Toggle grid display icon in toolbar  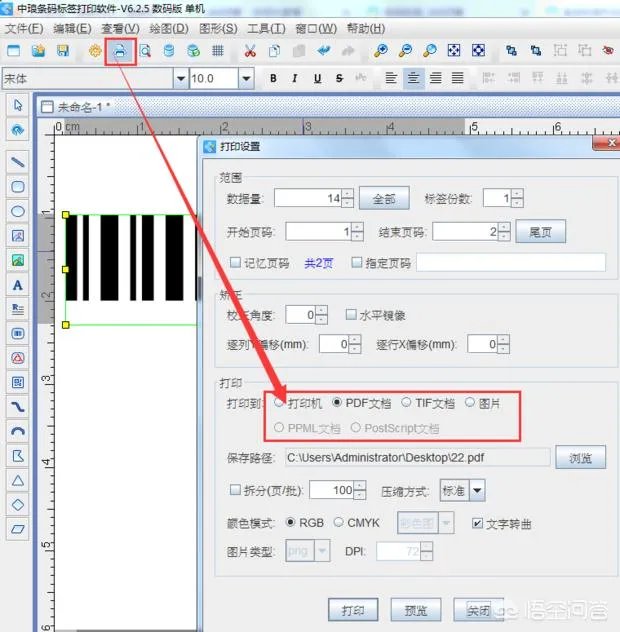(218, 51)
